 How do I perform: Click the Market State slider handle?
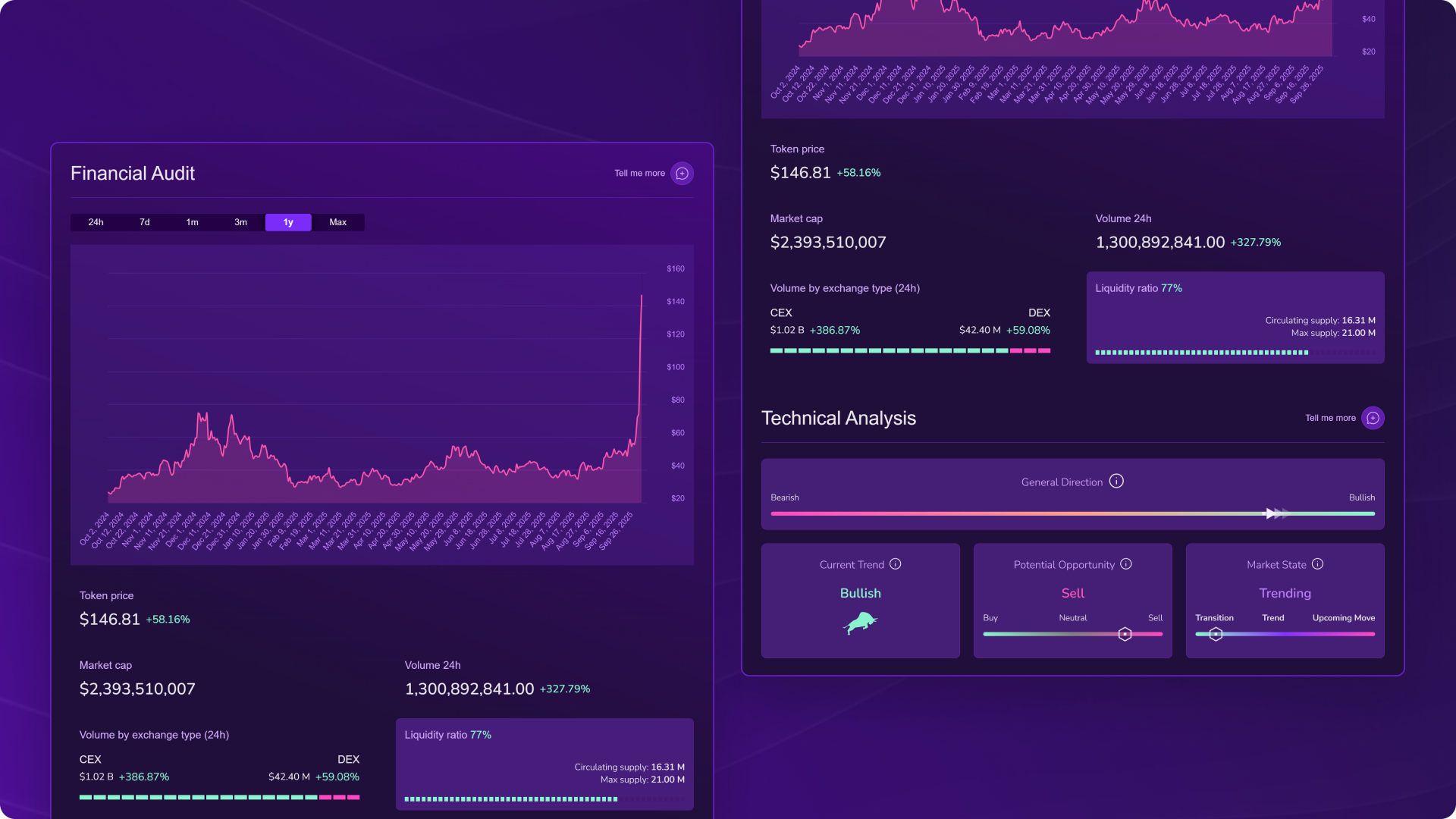1216,634
